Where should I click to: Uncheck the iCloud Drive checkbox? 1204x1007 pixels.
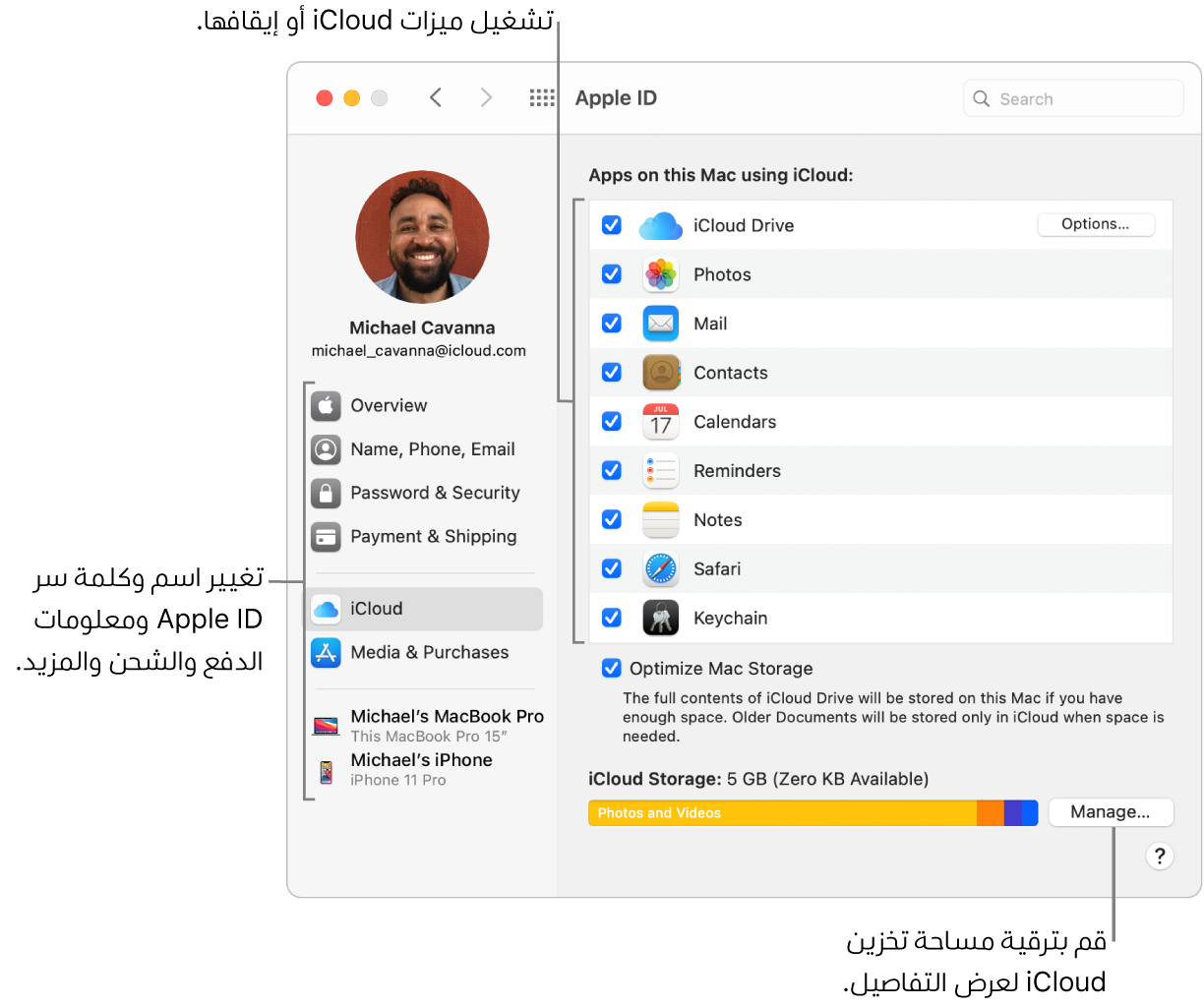point(612,225)
